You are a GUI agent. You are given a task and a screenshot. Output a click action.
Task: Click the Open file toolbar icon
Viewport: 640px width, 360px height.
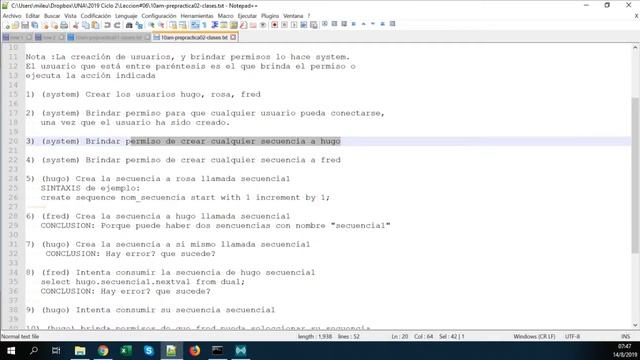point(15,25)
